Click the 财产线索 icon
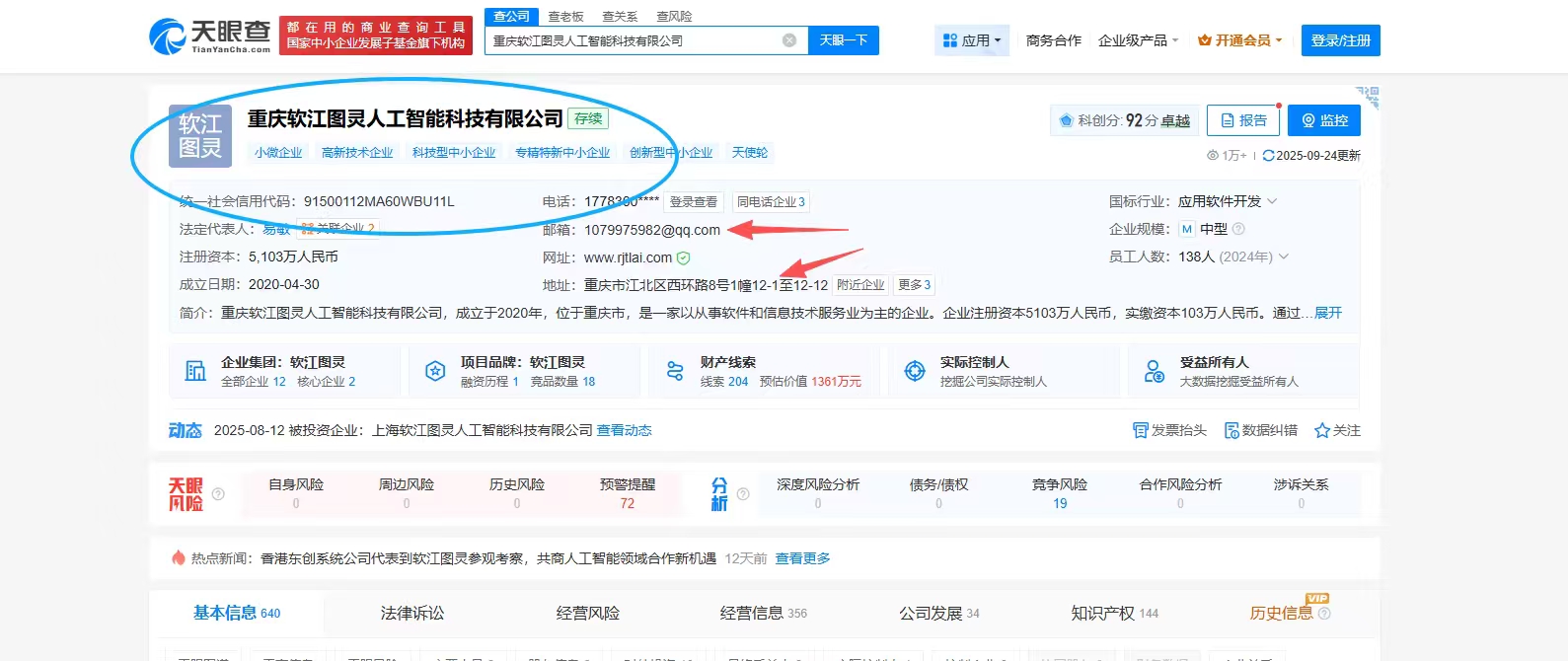Screen dimensions: 1568x661 pos(675,371)
